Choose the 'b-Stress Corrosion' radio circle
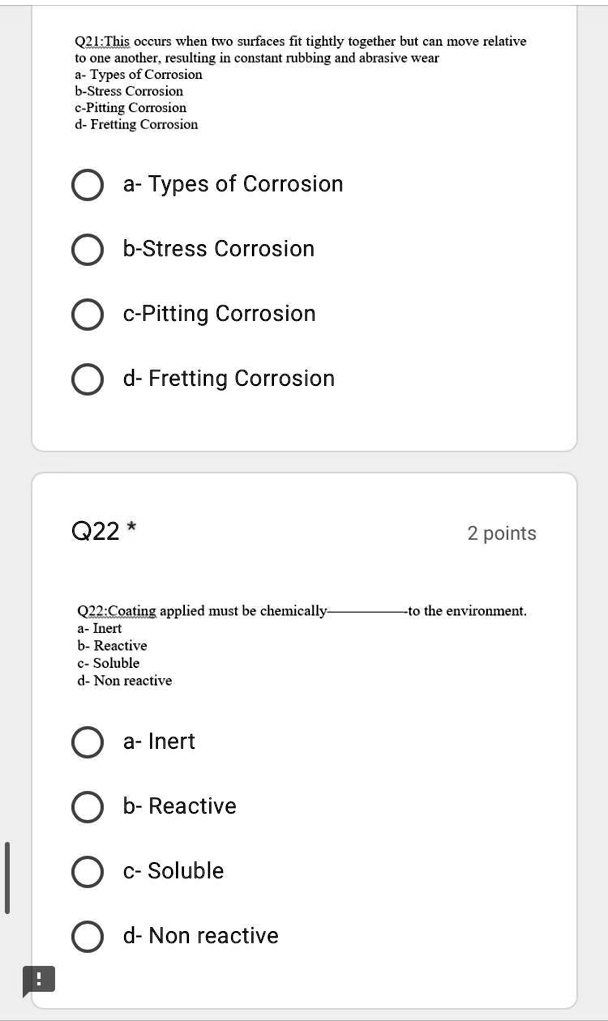Image resolution: width=608 pixels, height=1021 pixels. pyautogui.click(x=87, y=250)
